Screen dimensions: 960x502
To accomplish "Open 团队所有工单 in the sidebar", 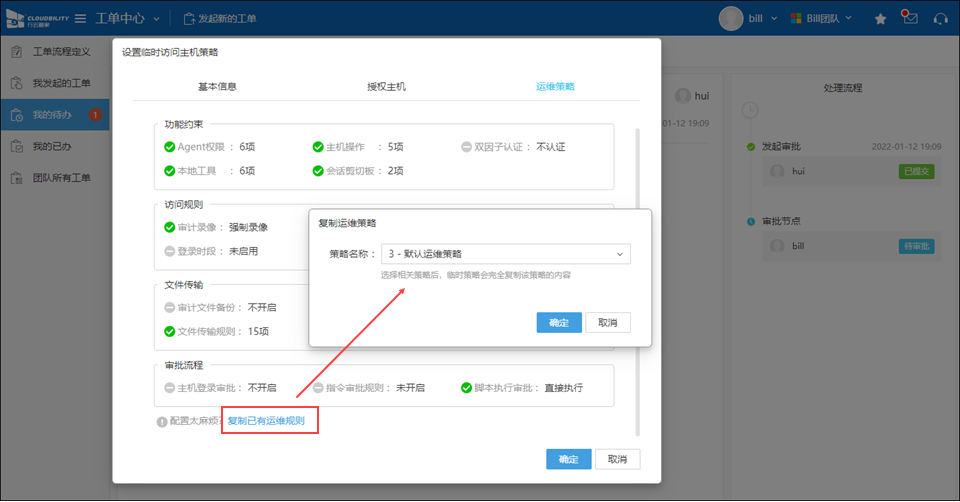I will click(61, 179).
